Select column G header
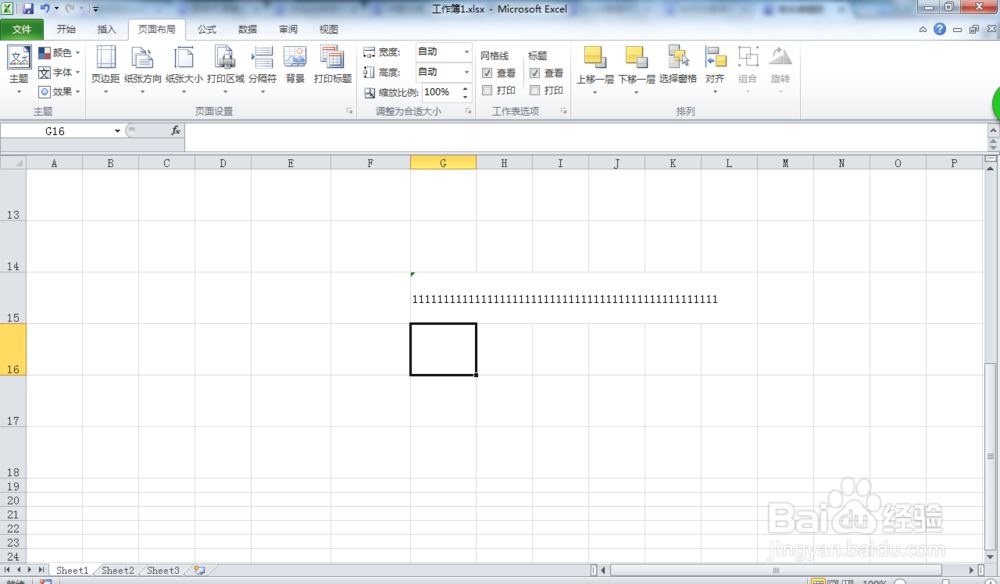Viewport: 1000px width, 584px height. (443, 163)
